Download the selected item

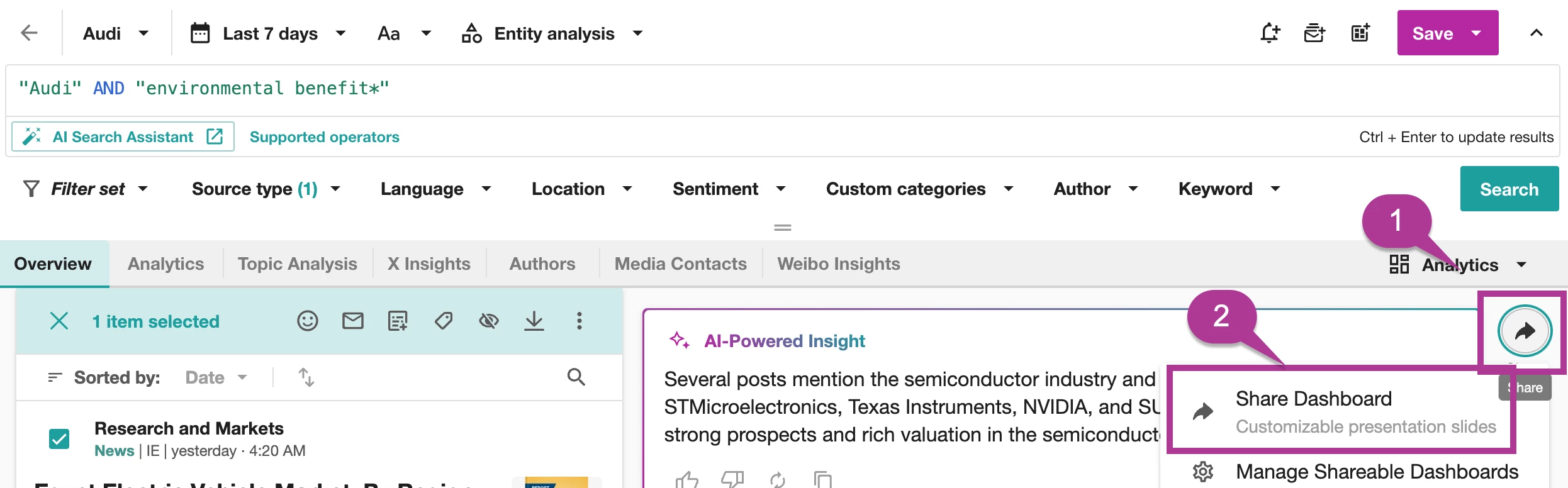(x=534, y=321)
